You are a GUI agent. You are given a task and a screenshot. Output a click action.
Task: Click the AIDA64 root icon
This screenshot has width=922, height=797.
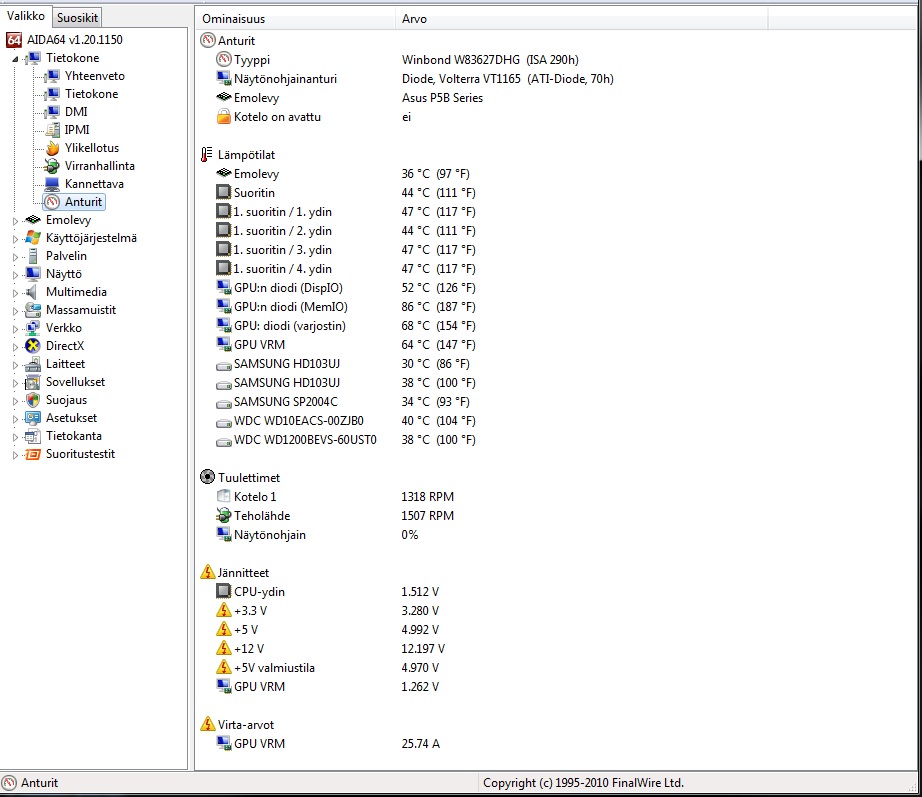(x=14, y=40)
